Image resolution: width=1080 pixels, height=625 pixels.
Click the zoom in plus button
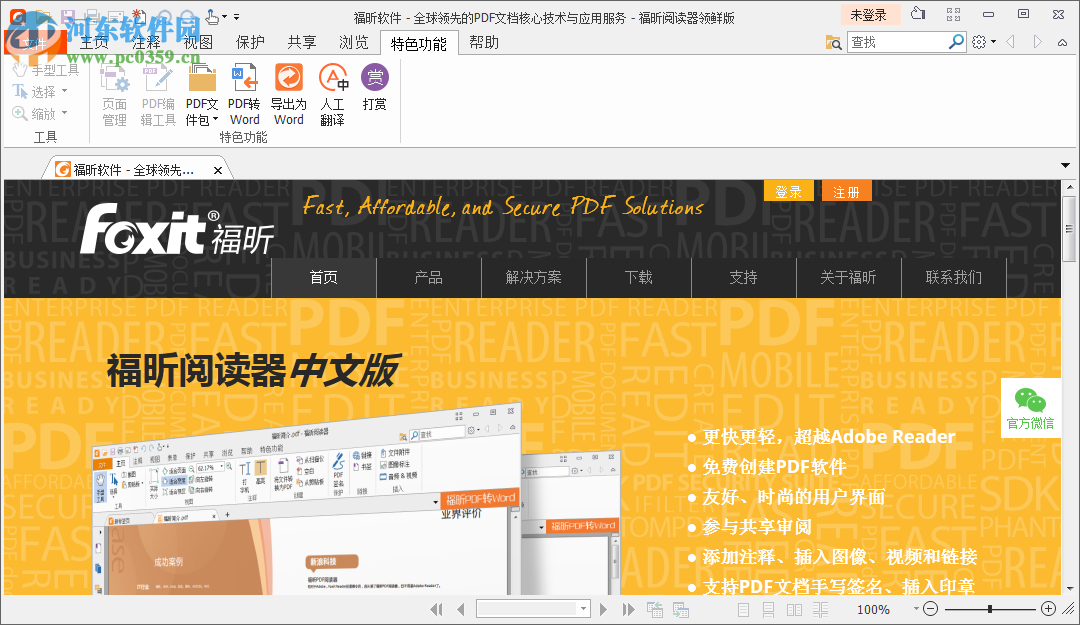coord(1048,608)
